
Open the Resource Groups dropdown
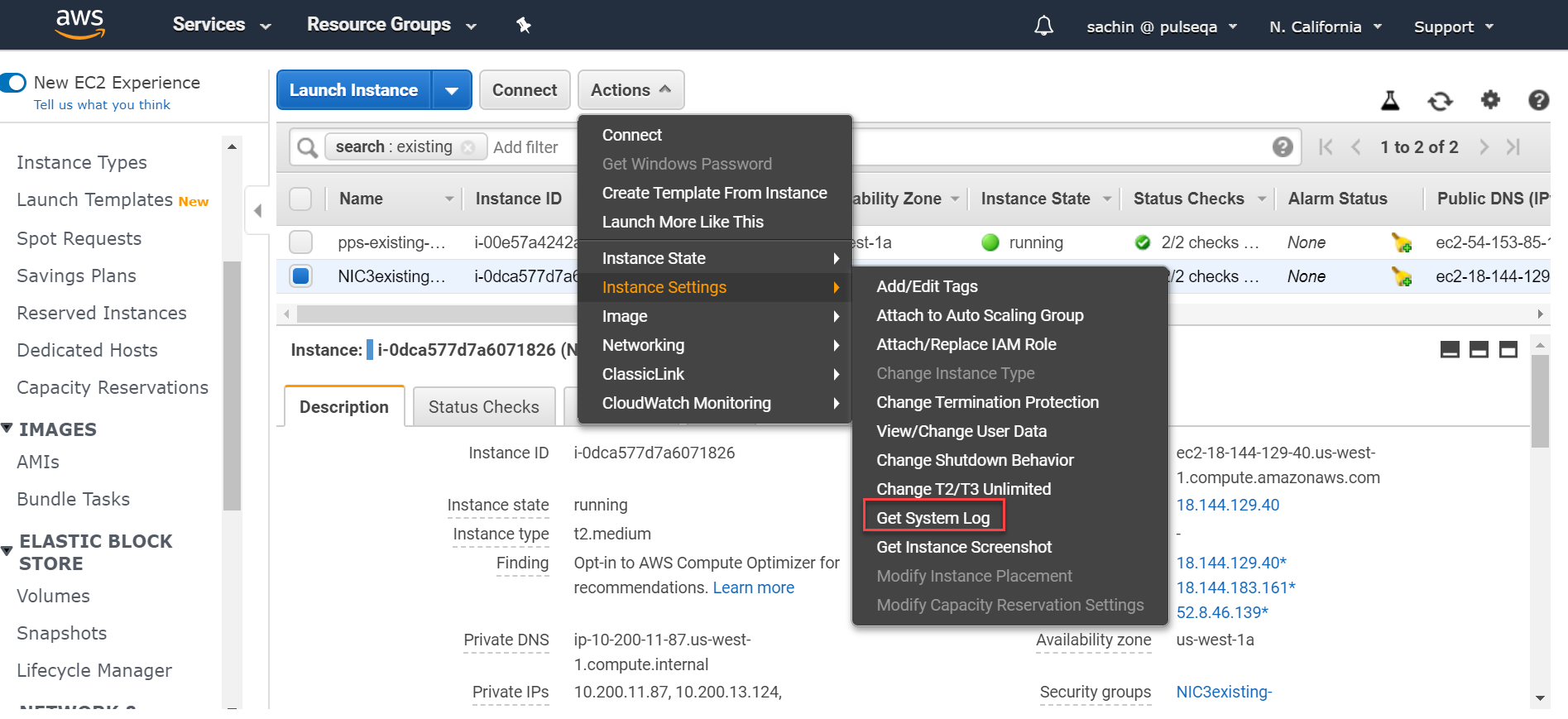point(391,25)
